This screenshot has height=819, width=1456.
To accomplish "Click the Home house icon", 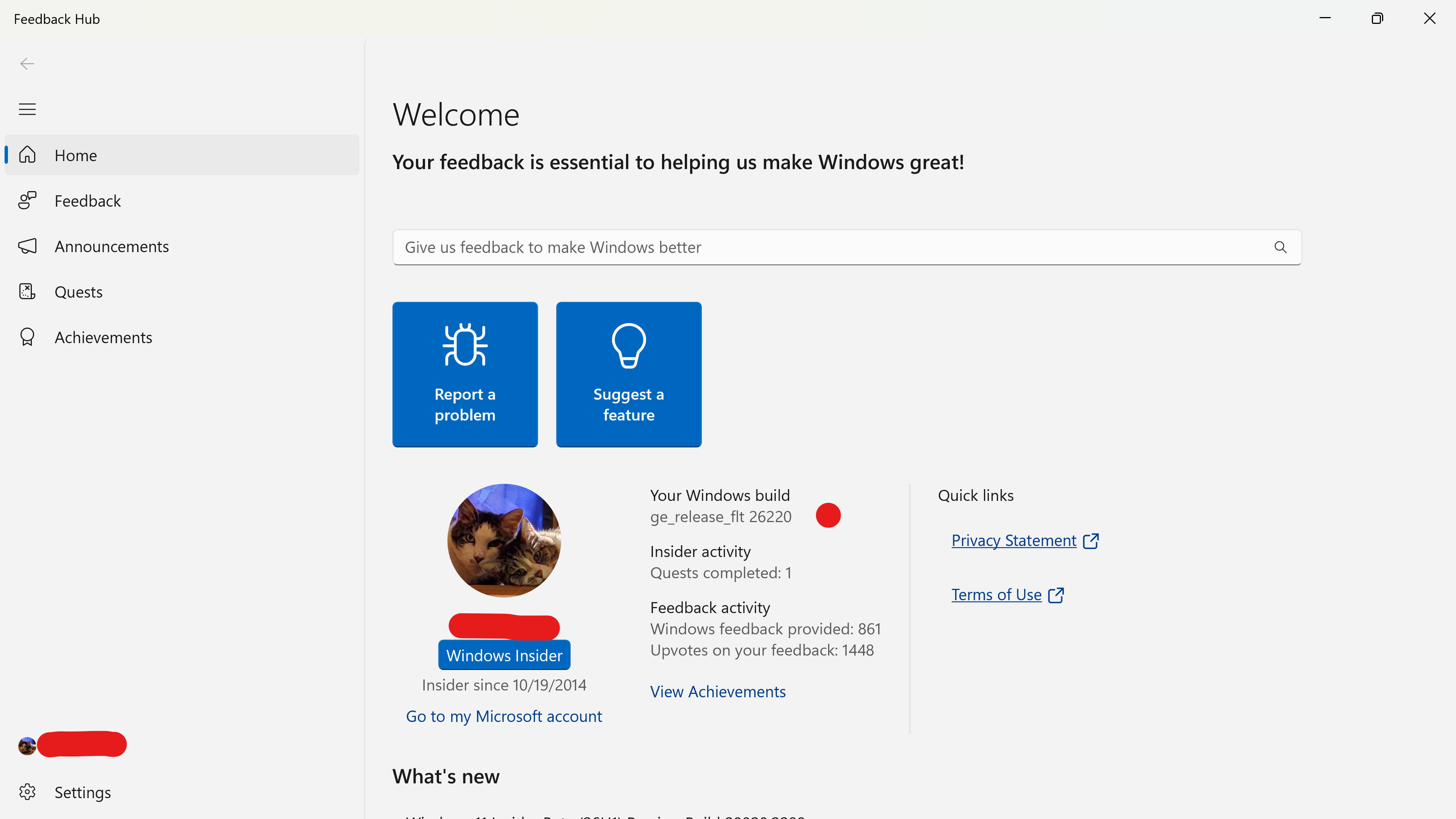I will [x=27, y=155].
